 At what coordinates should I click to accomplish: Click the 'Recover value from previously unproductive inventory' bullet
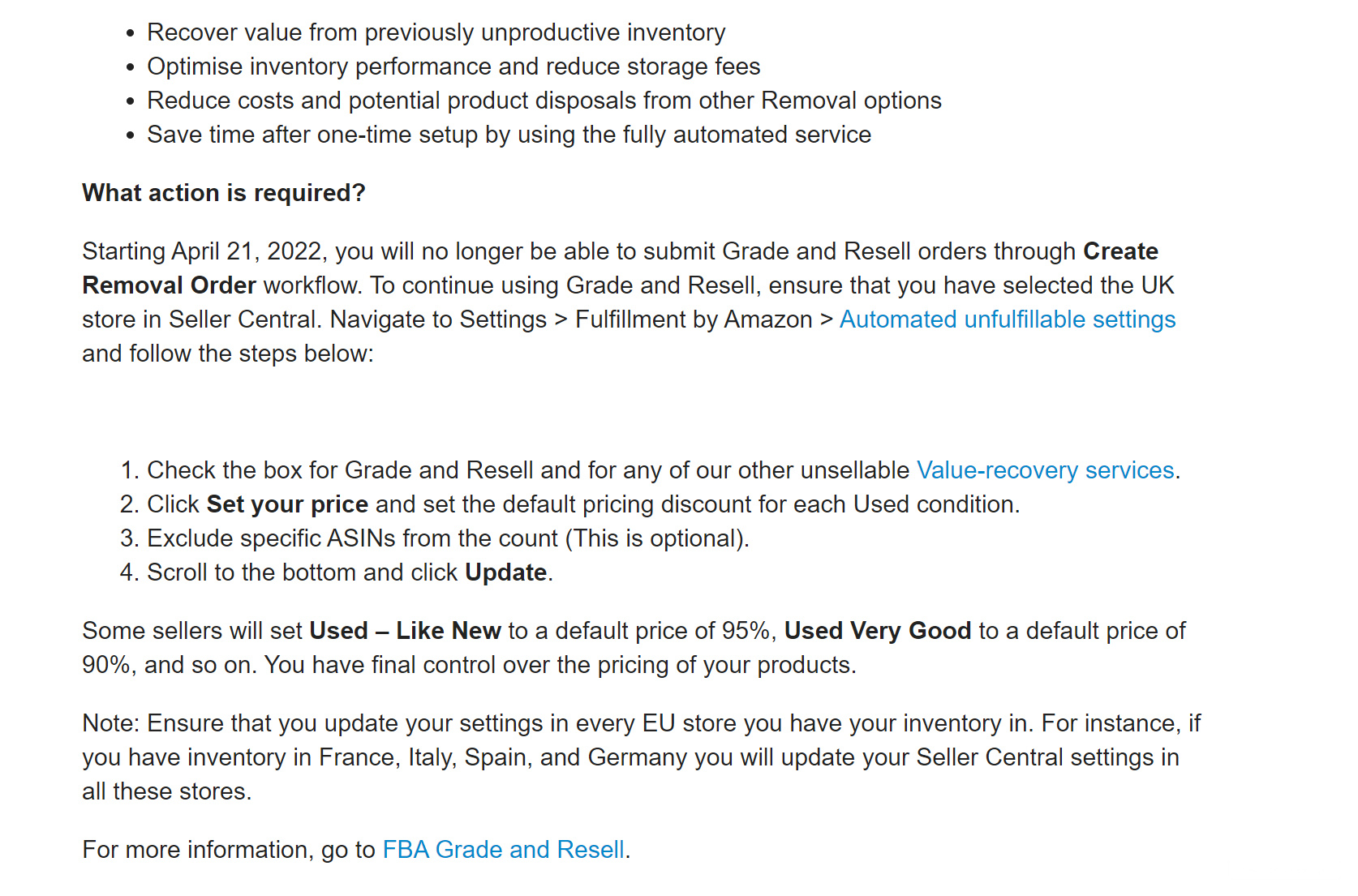click(436, 32)
